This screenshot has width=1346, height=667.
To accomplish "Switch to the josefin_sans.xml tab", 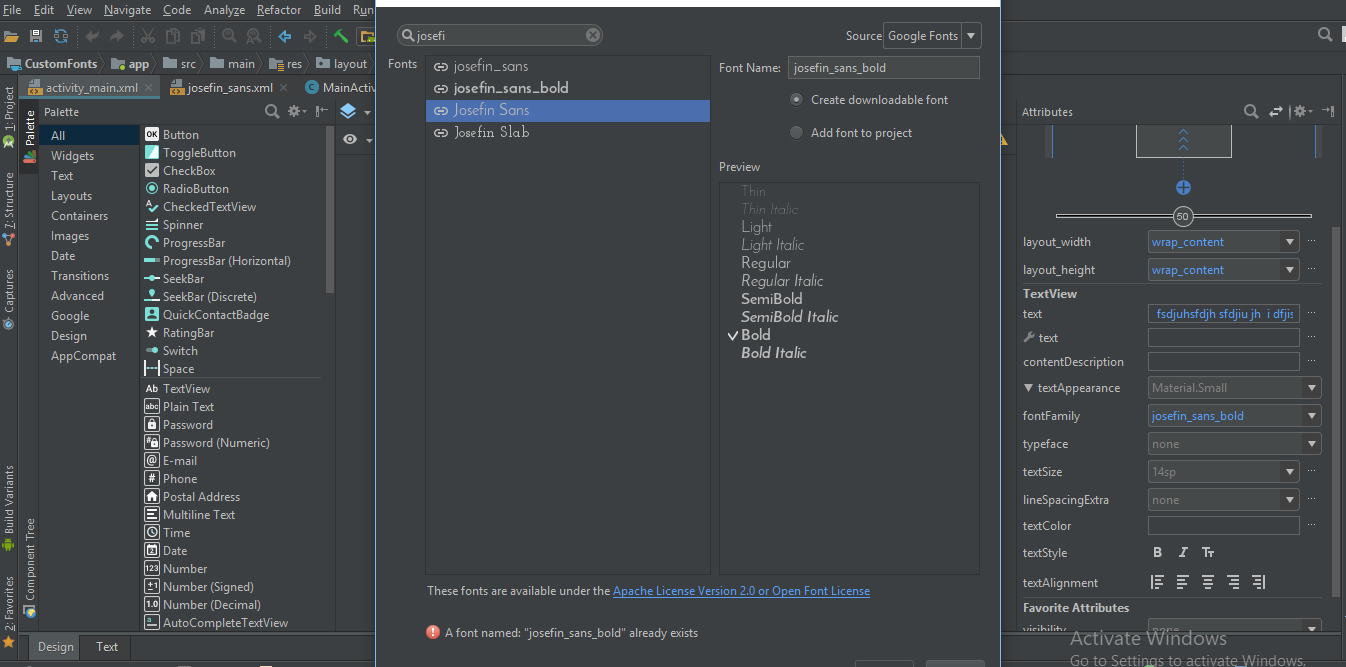I will [x=230, y=88].
